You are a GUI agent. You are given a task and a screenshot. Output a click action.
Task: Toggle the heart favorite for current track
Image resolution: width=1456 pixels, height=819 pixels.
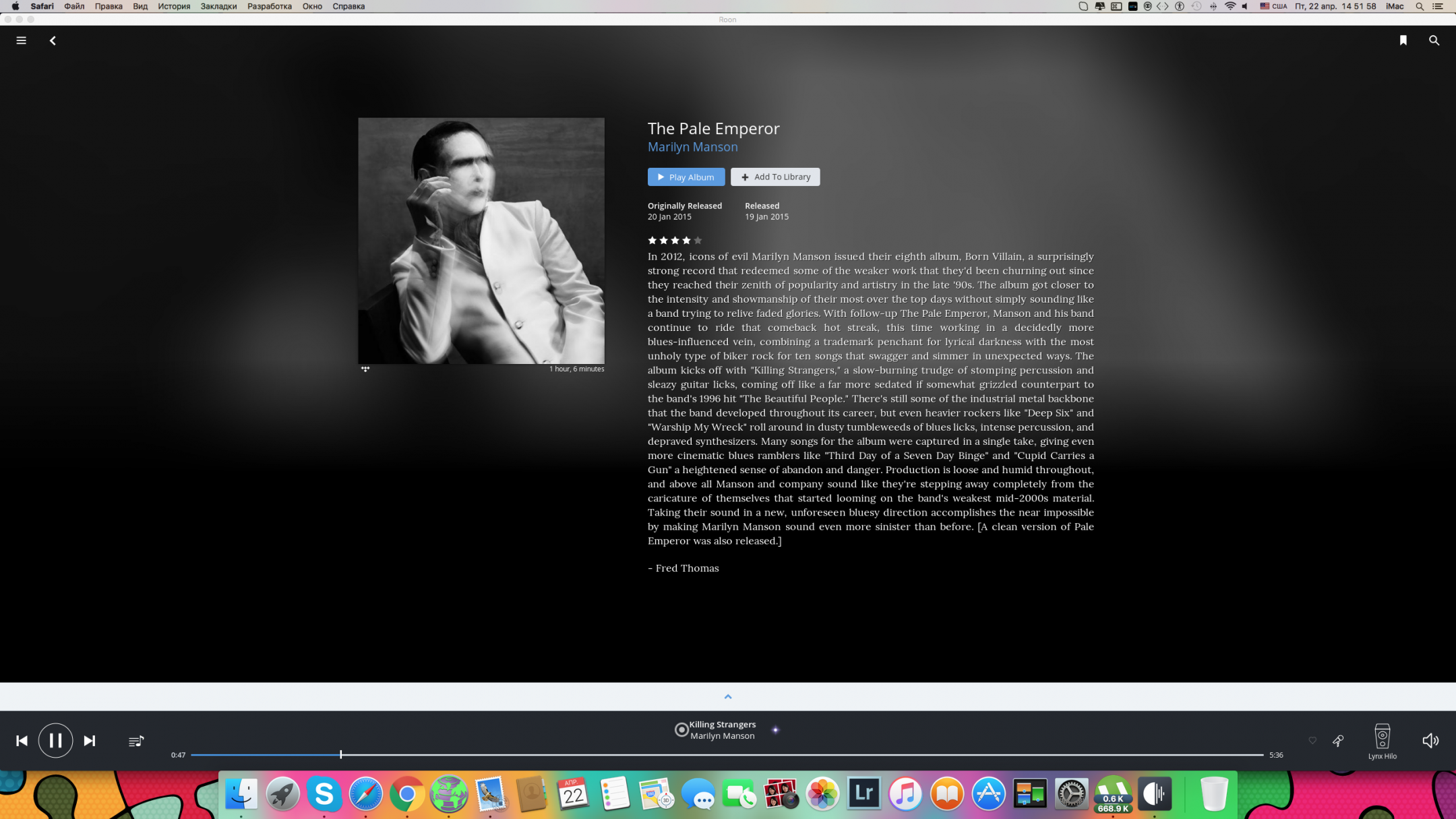pos(1312,741)
